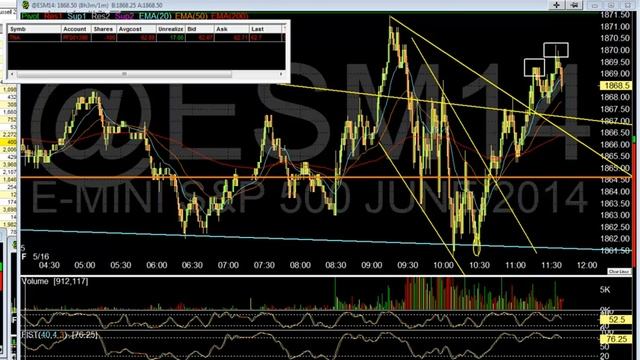Viewport: 640px width, 360px height.
Task: Click the 1871.50 price axis label
Action: pos(615,15)
